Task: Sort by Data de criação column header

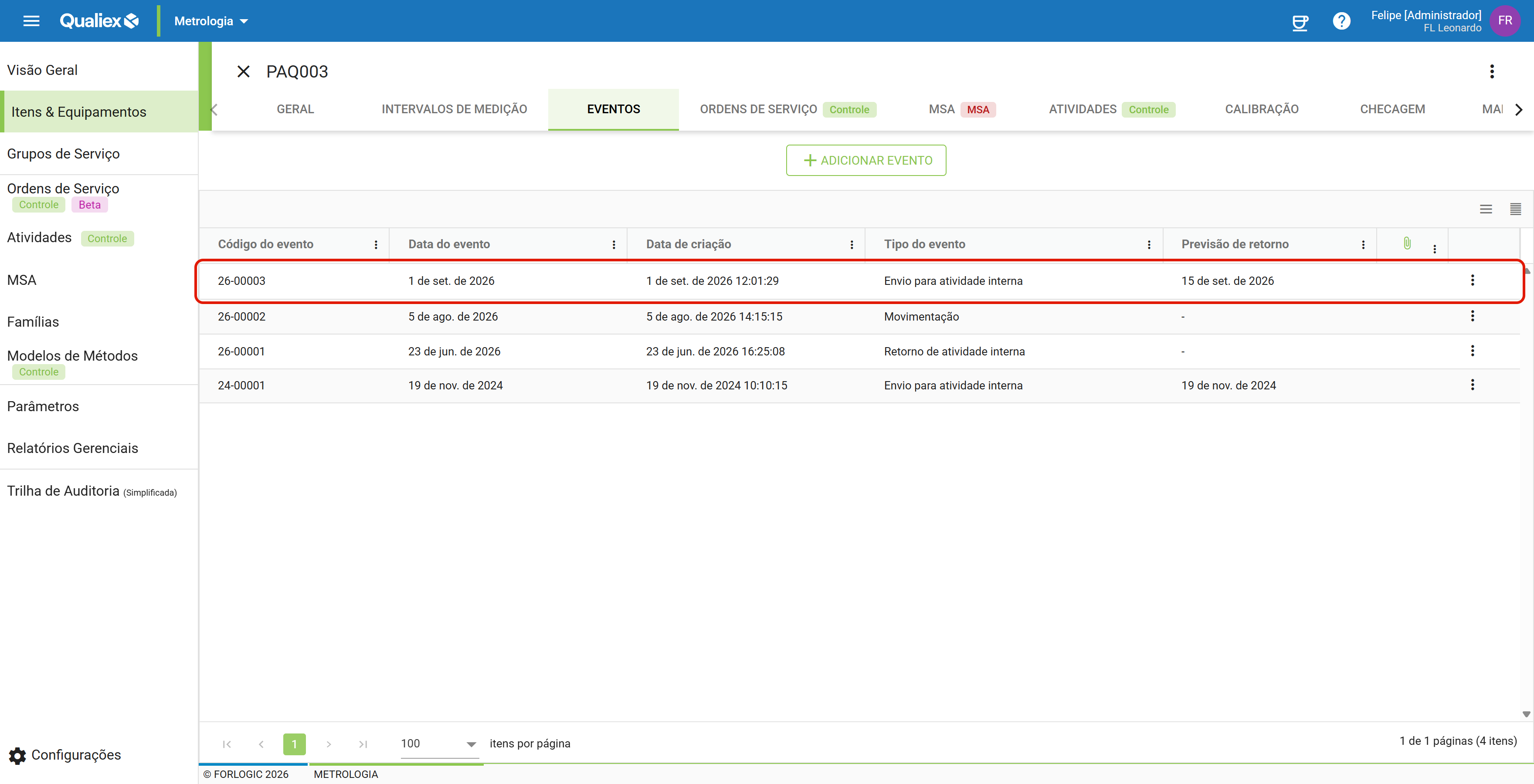Action: click(x=689, y=244)
